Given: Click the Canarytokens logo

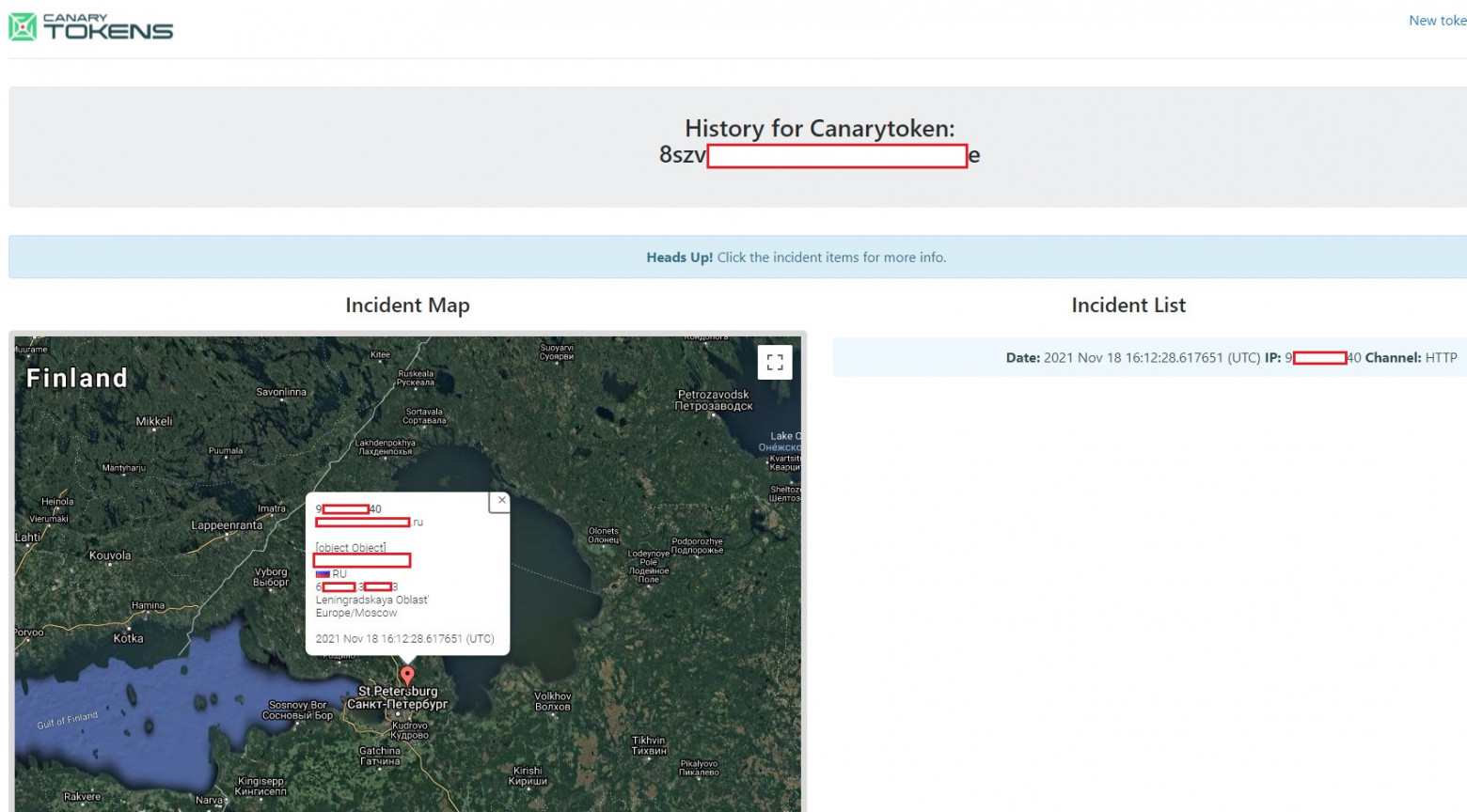Looking at the screenshot, I should tap(91, 26).
